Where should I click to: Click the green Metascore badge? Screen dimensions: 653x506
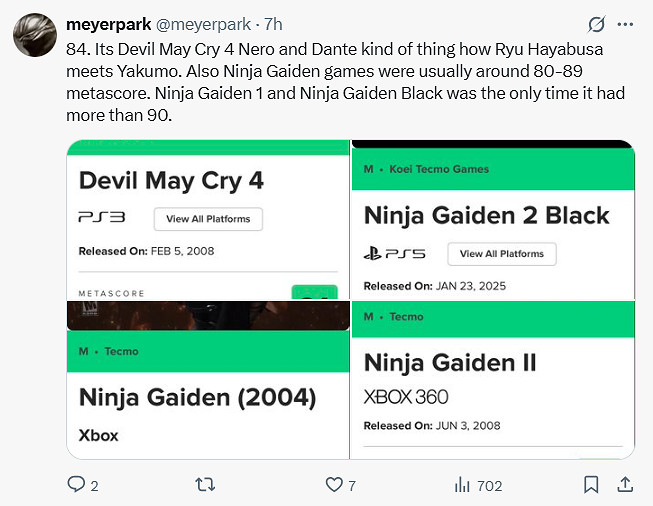point(314,292)
